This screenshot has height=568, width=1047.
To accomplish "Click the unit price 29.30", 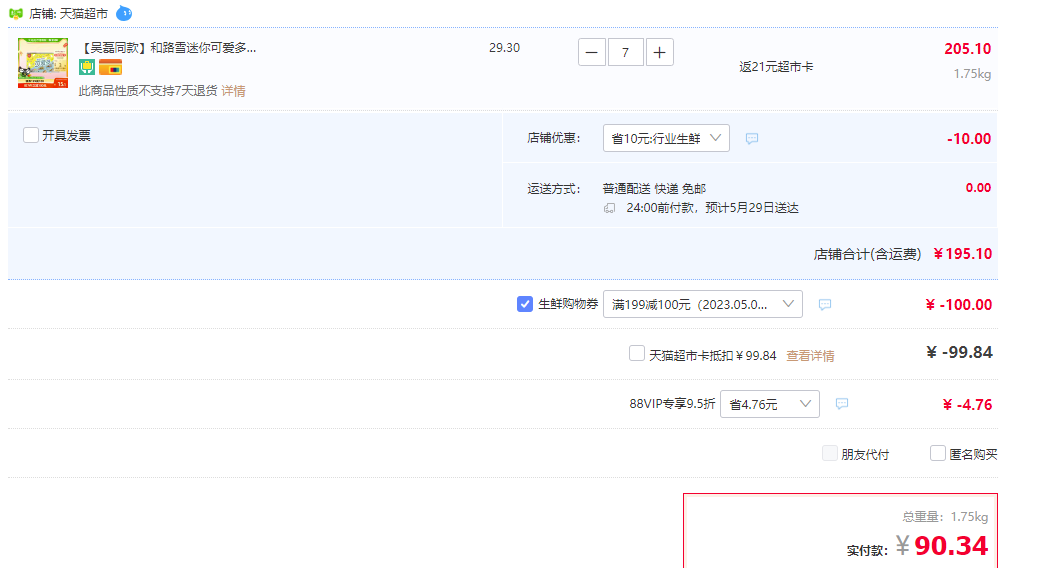I will click(x=504, y=48).
